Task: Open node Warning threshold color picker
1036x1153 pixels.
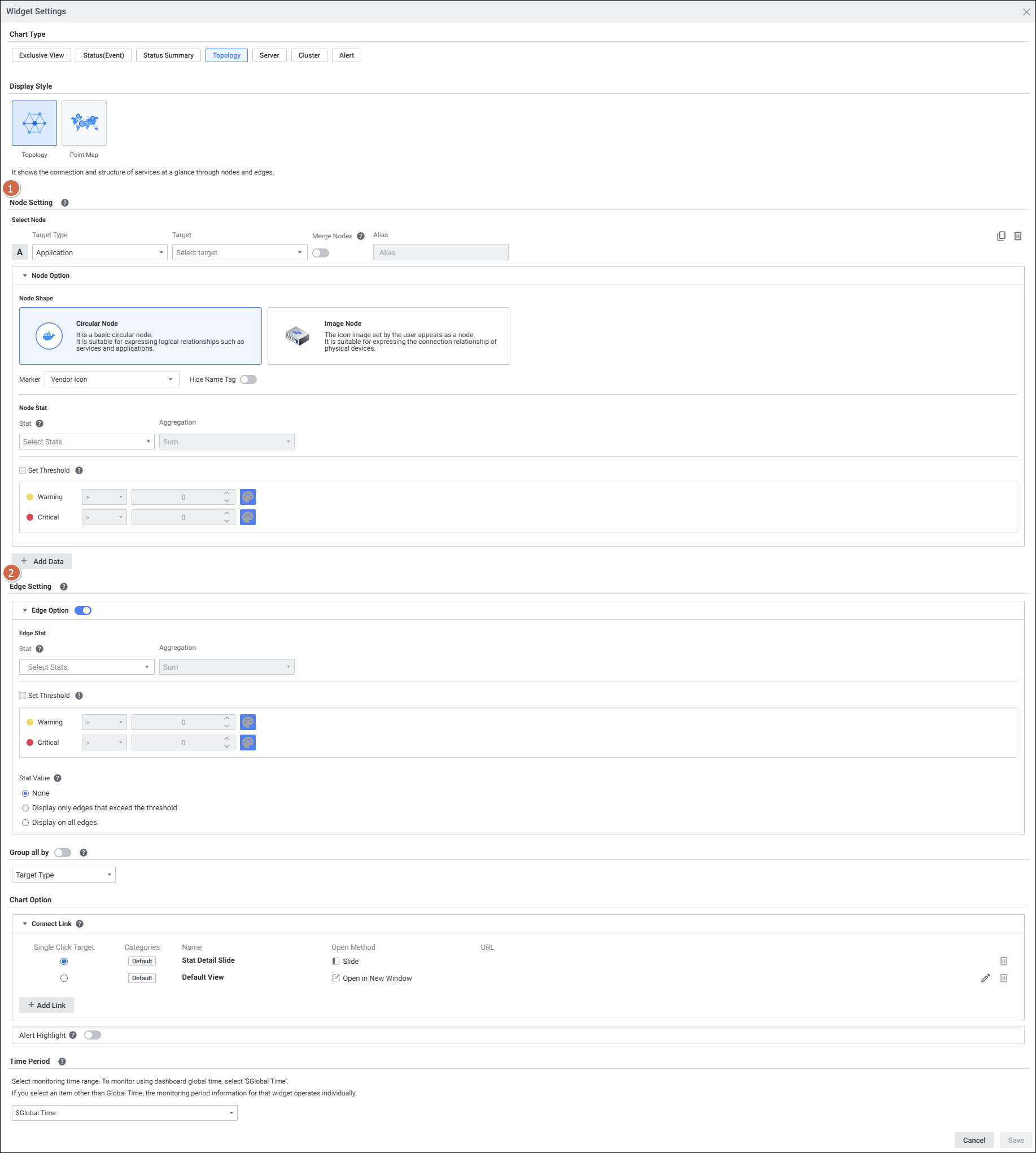Action: click(x=248, y=497)
